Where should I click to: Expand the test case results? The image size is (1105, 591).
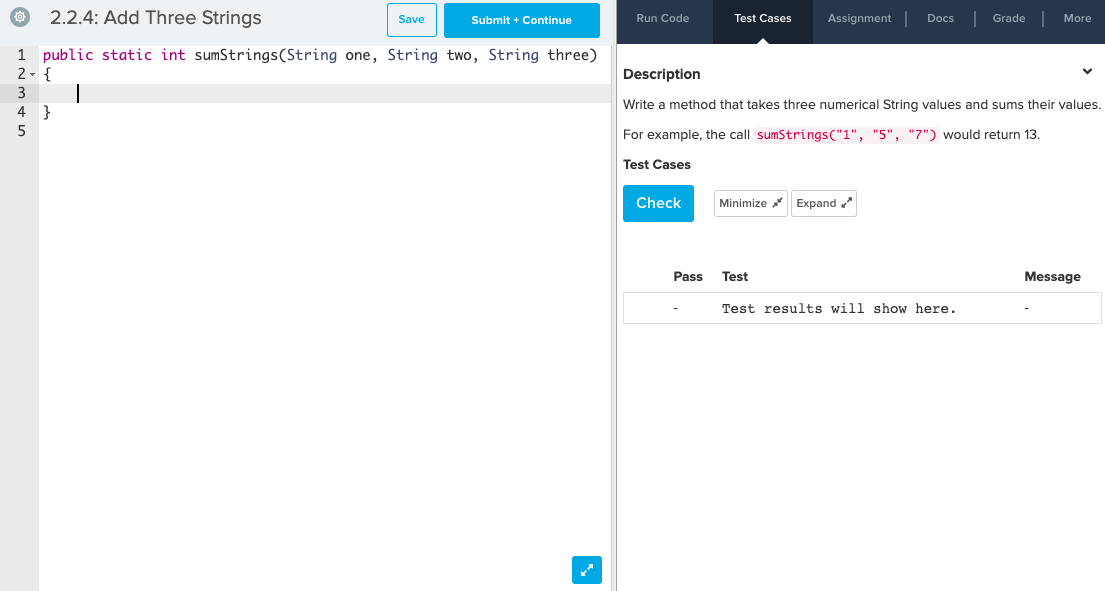pyautogui.click(x=824, y=203)
